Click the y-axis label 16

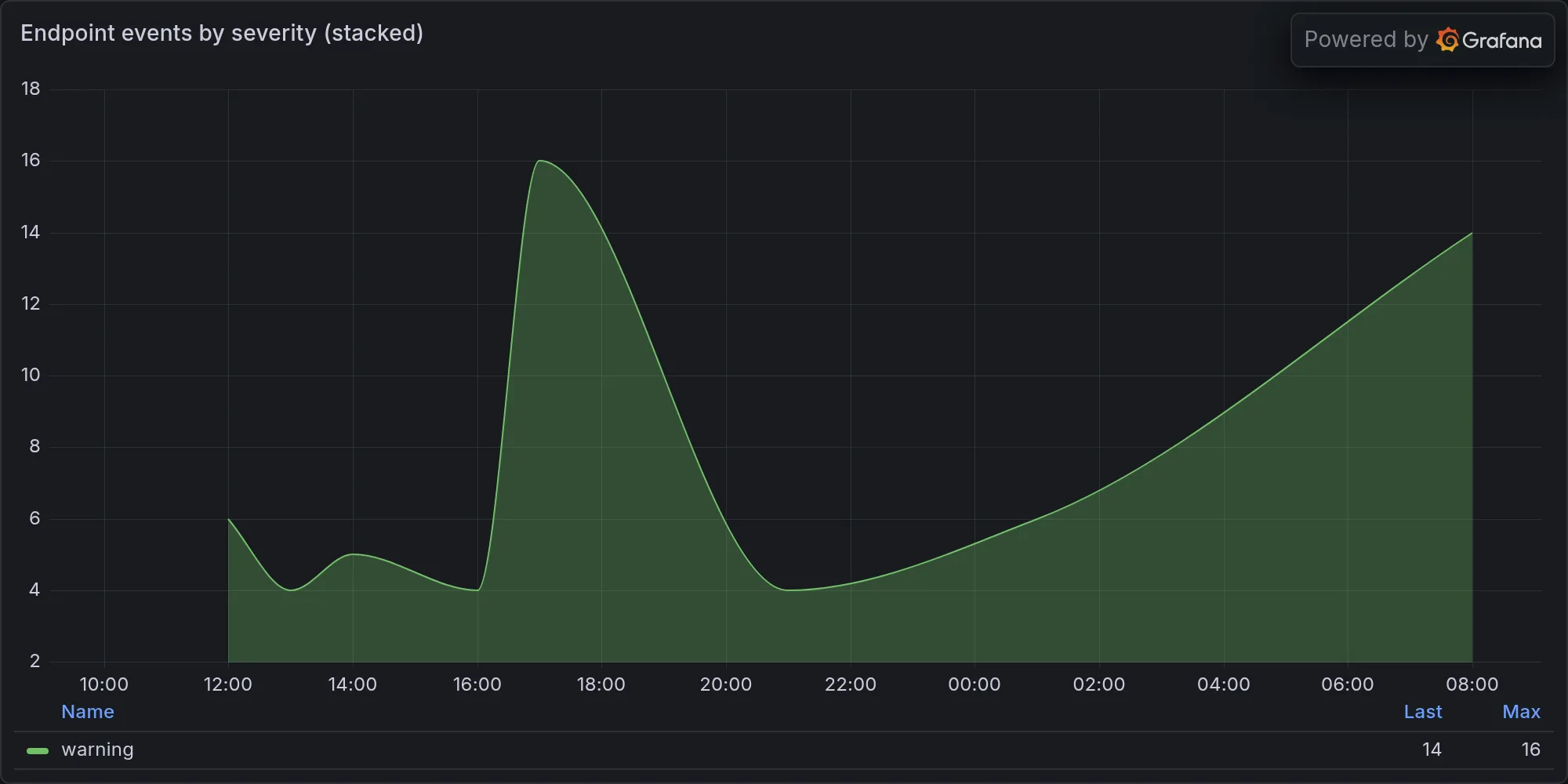[x=31, y=160]
